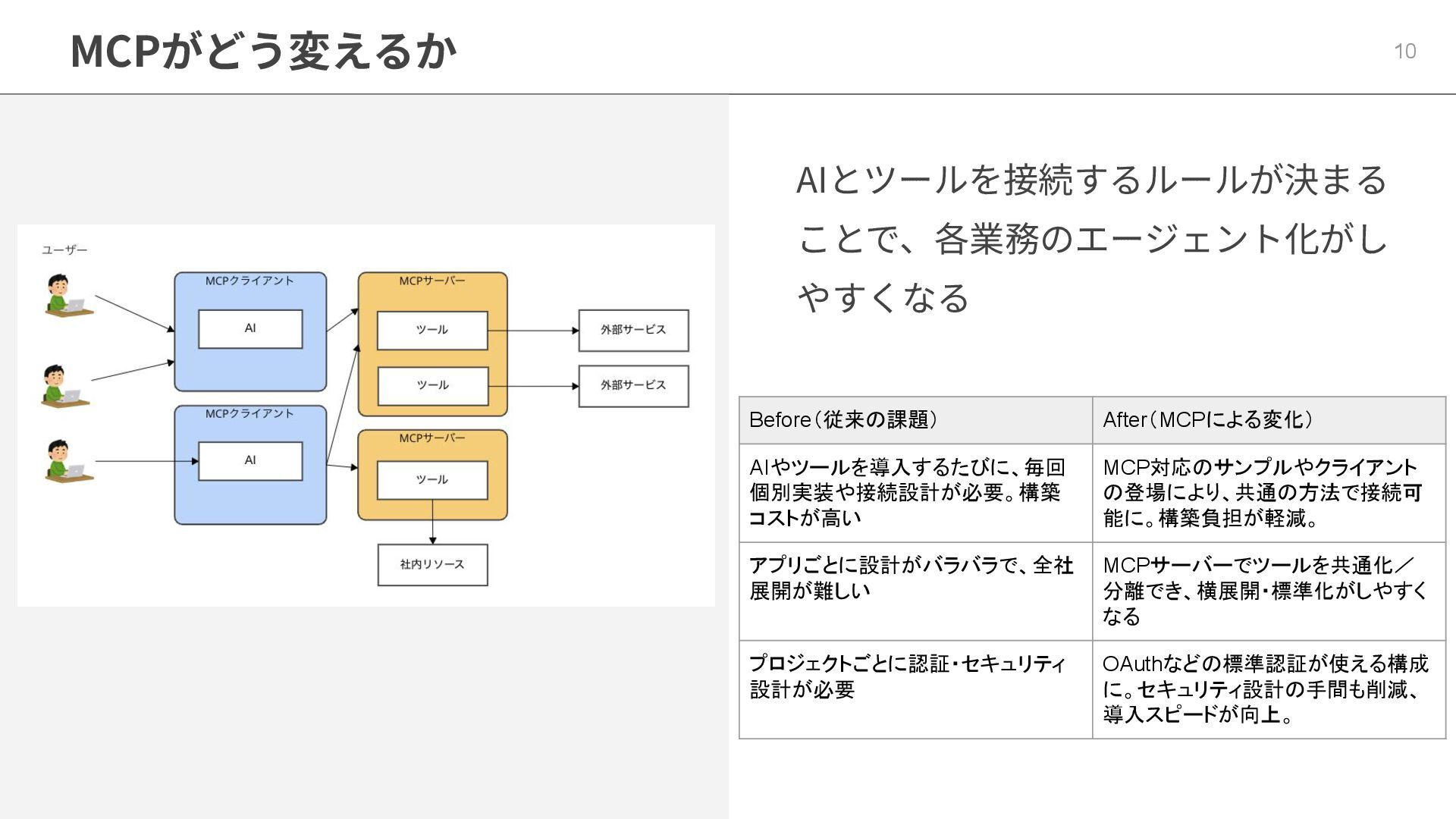Viewport: 1456px width, 819px height.
Task: Click the slide page number 10
Action: pos(1404,52)
